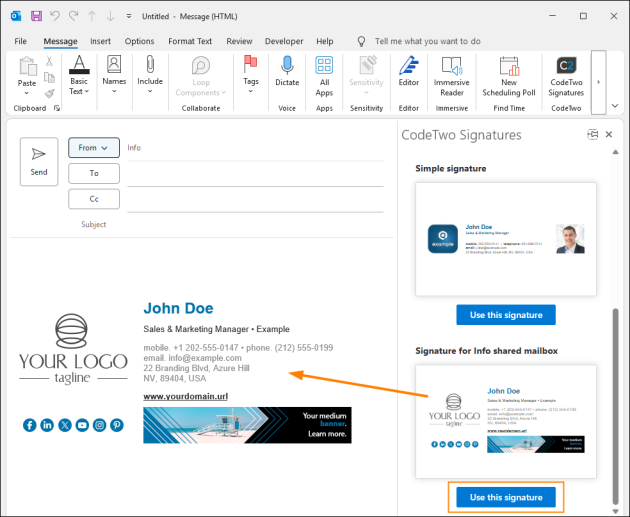Open the File menu

pos(20,41)
